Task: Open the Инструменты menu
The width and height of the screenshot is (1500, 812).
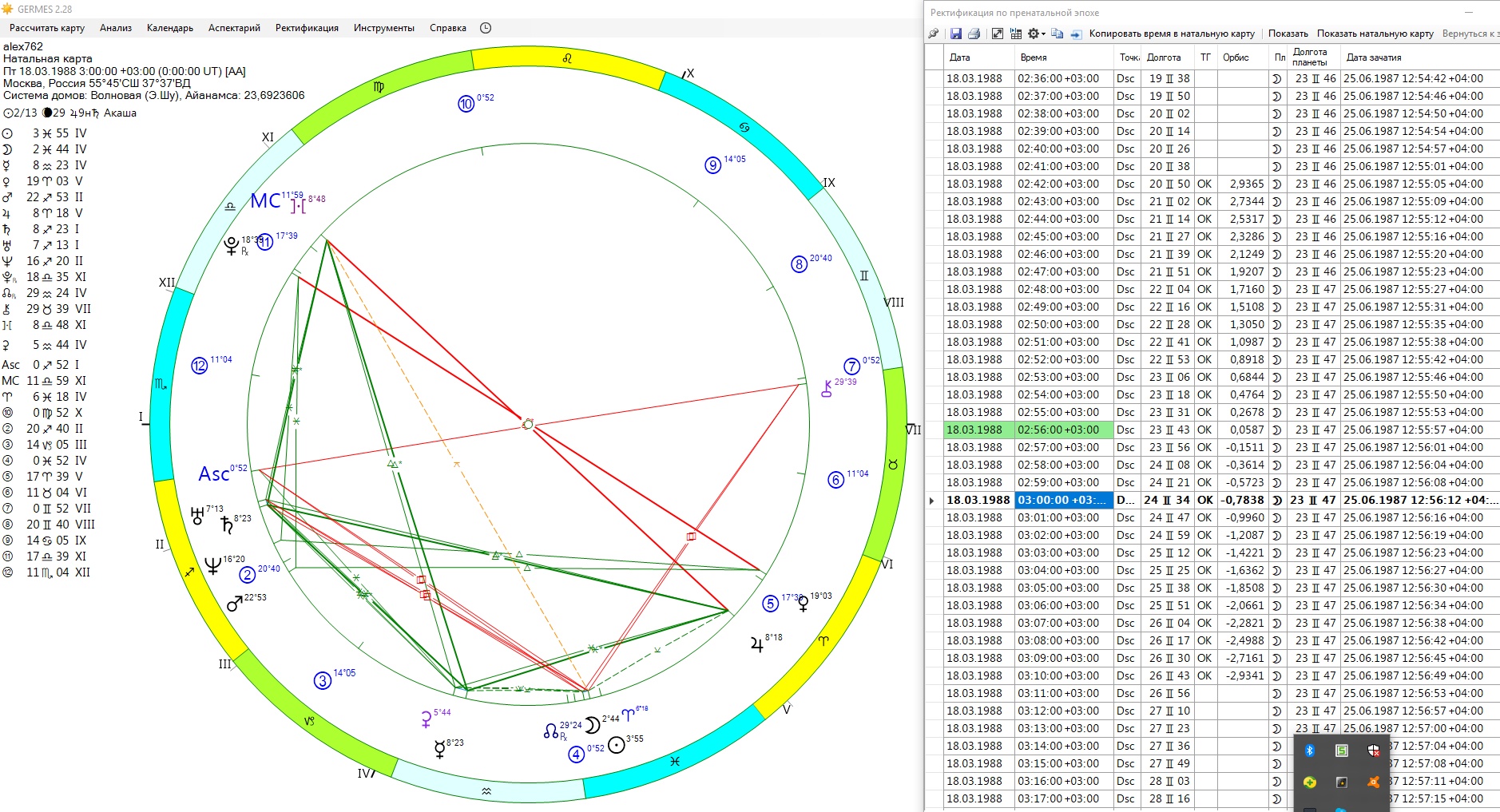Action: pyautogui.click(x=383, y=28)
